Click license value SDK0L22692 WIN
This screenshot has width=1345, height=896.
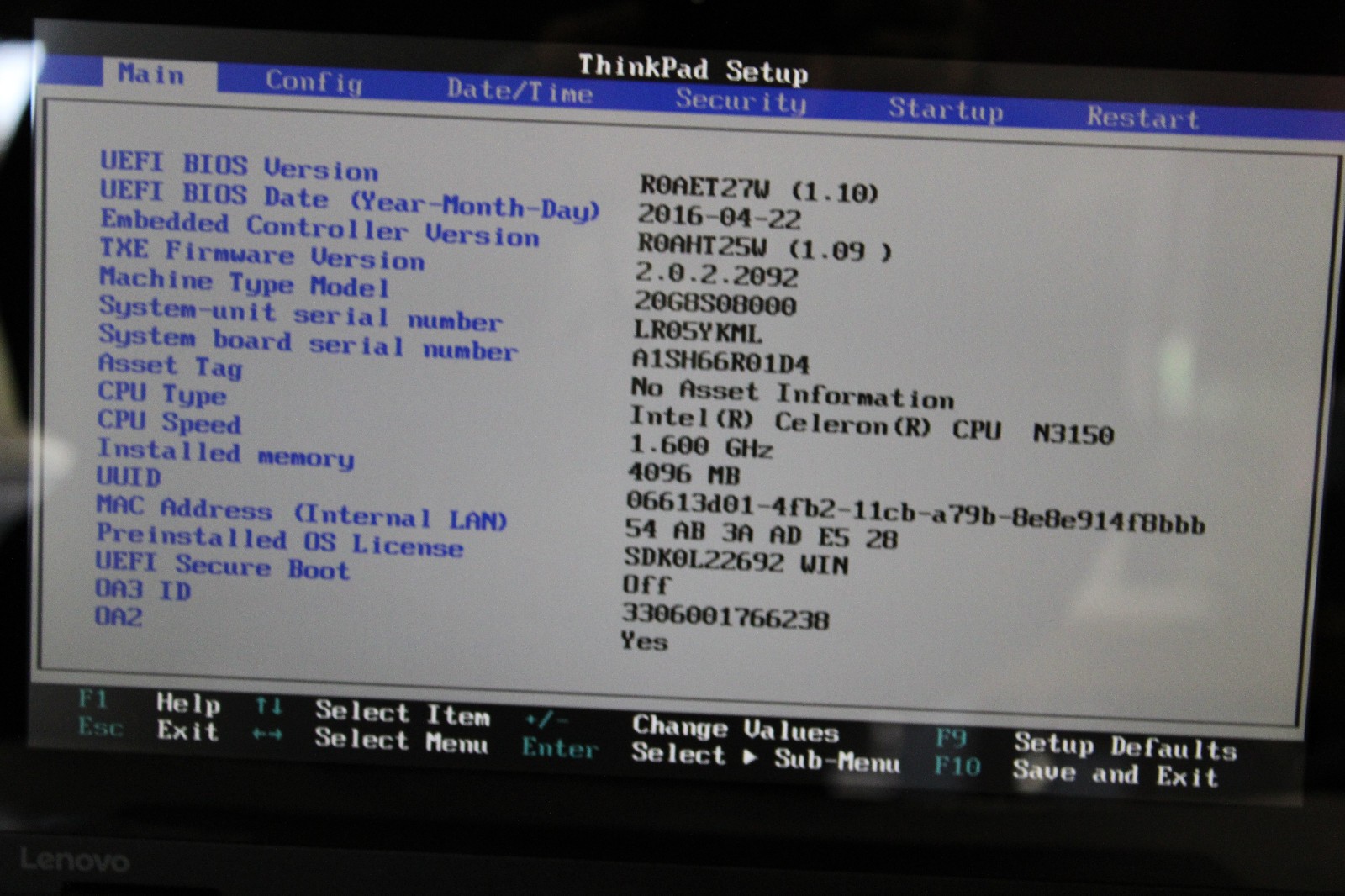click(736, 561)
